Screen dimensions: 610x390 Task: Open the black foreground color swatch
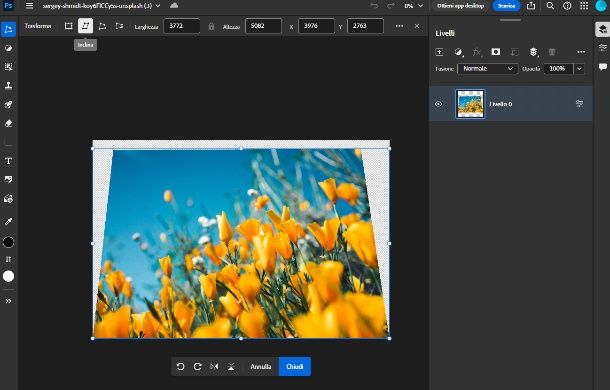[8, 242]
